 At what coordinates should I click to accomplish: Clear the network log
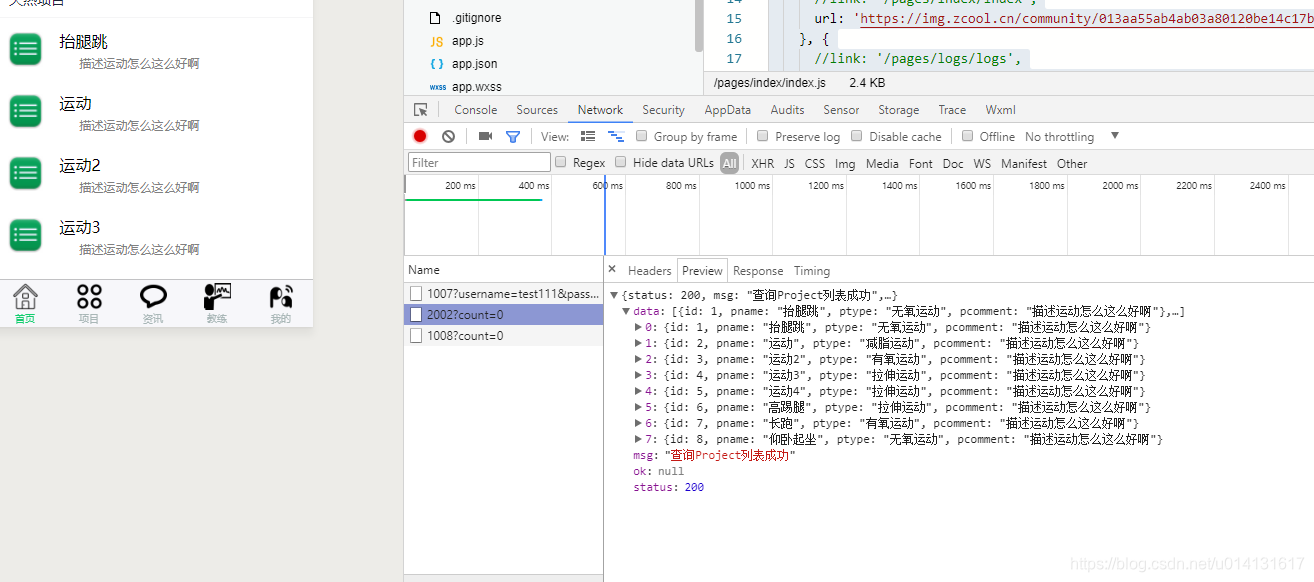(448, 136)
